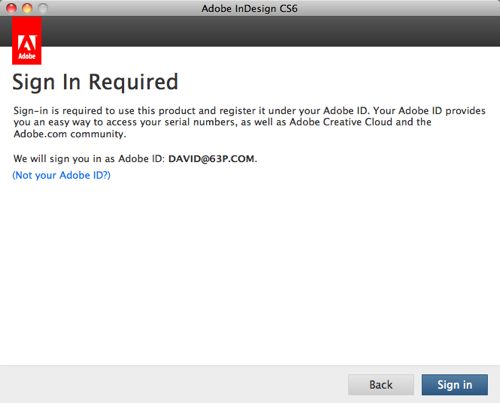Image resolution: width=500 pixels, height=403 pixels.
Task: Click the gray footer bar beside Back
Action: click(x=173, y=384)
